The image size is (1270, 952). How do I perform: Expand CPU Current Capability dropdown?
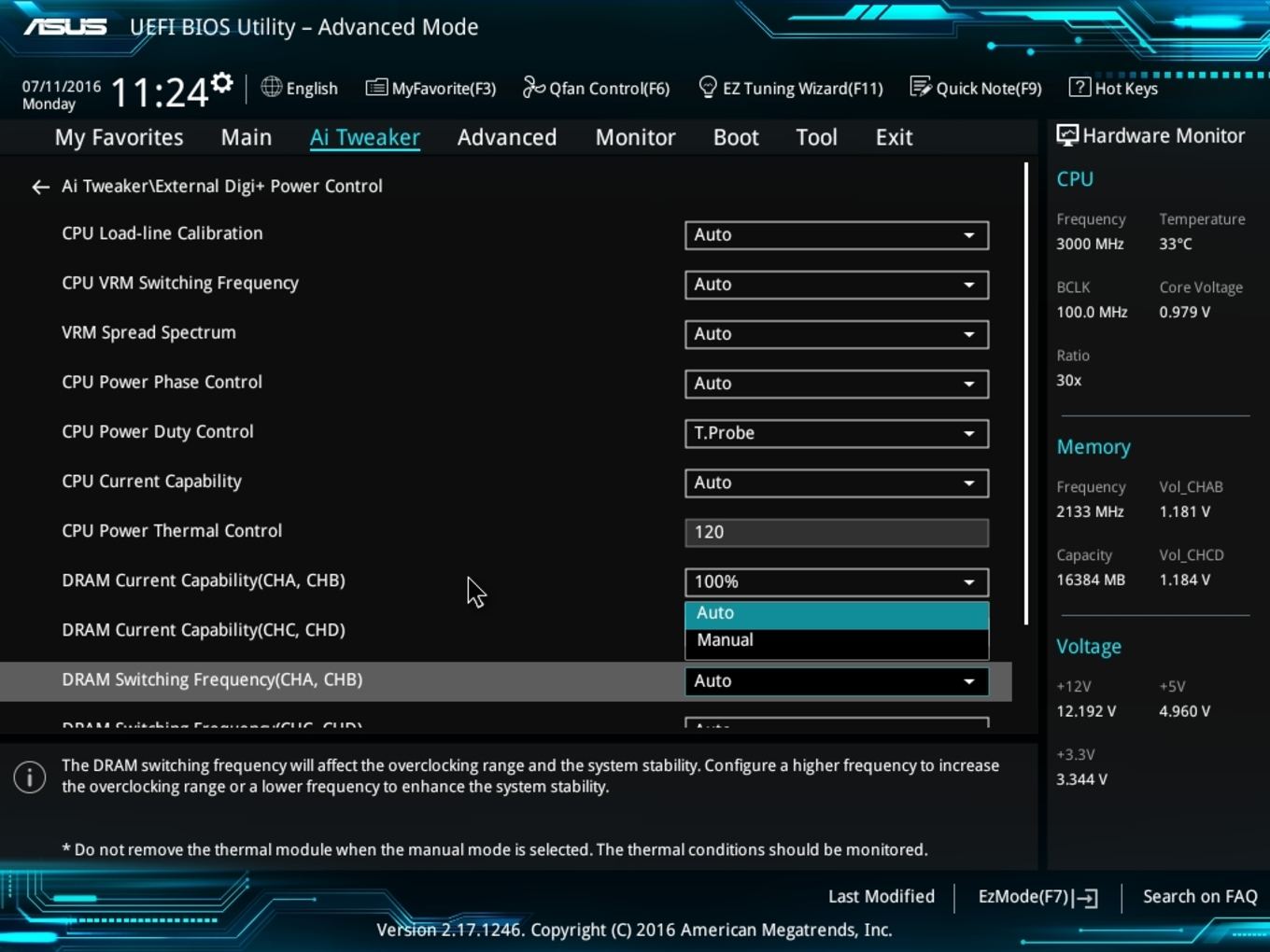837,483
